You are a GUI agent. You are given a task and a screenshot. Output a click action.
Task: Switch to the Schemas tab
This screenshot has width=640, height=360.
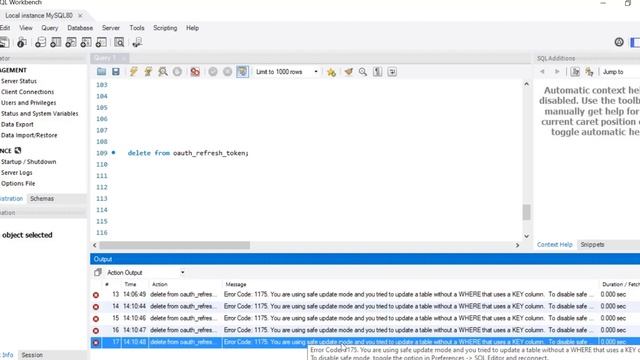[42, 199]
